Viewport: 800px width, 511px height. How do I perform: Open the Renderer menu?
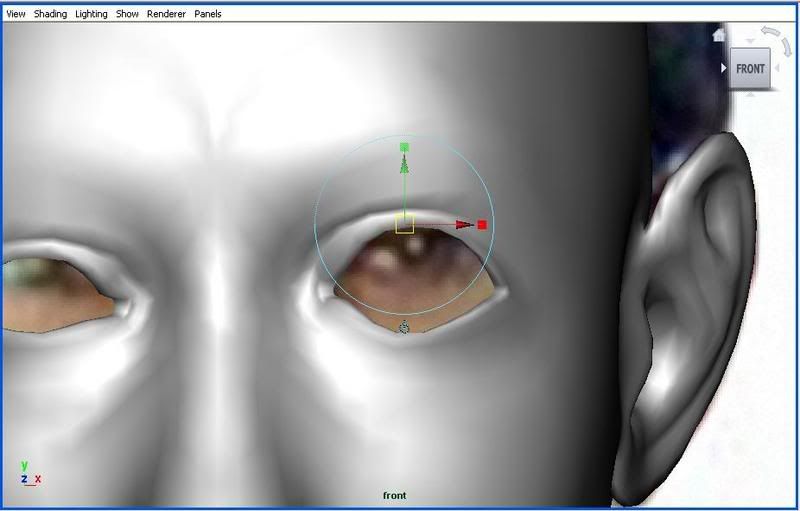[166, 14]
